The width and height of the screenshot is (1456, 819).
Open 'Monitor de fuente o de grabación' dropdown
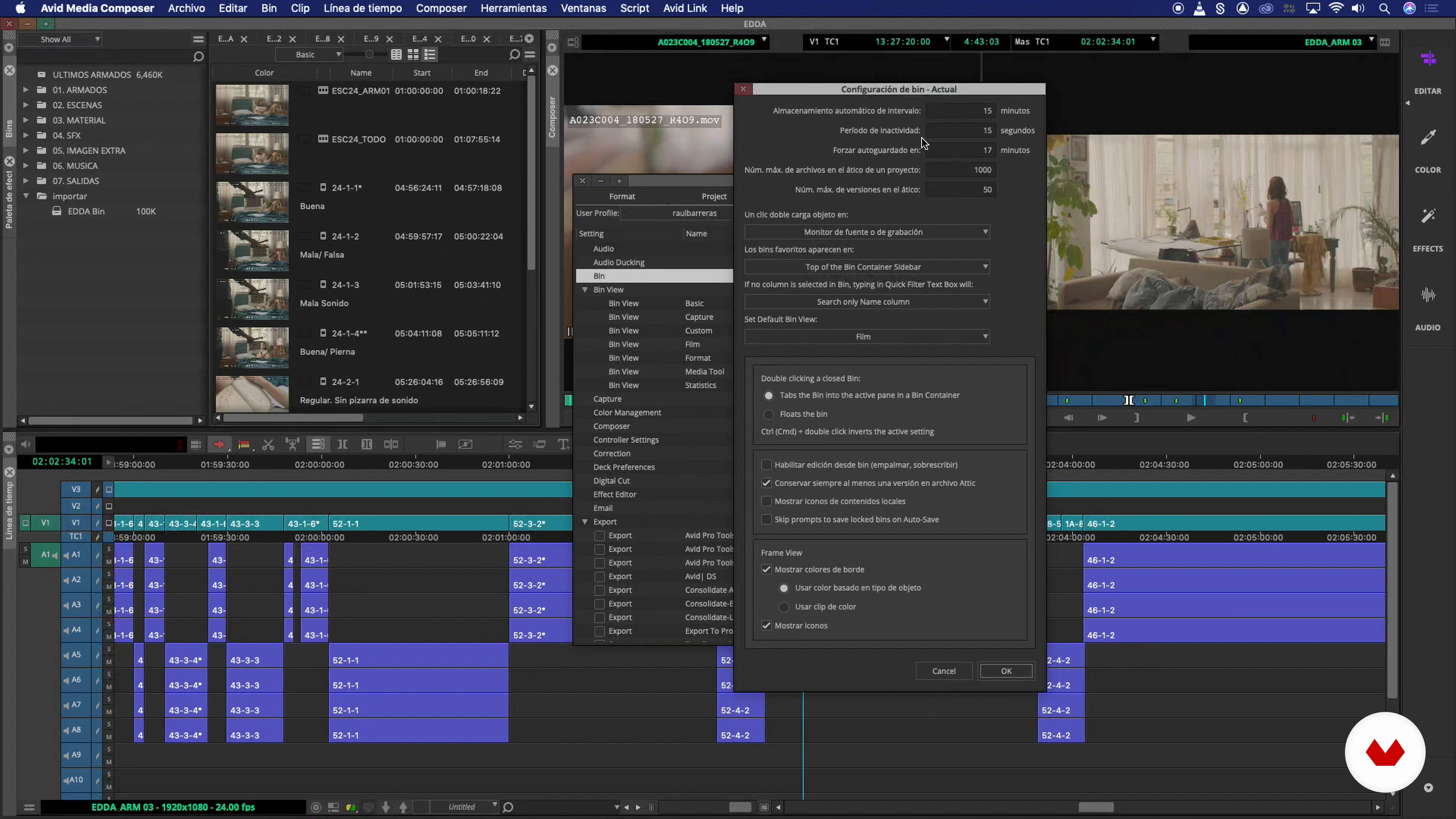pyautogui.click(x=867, y=232)
